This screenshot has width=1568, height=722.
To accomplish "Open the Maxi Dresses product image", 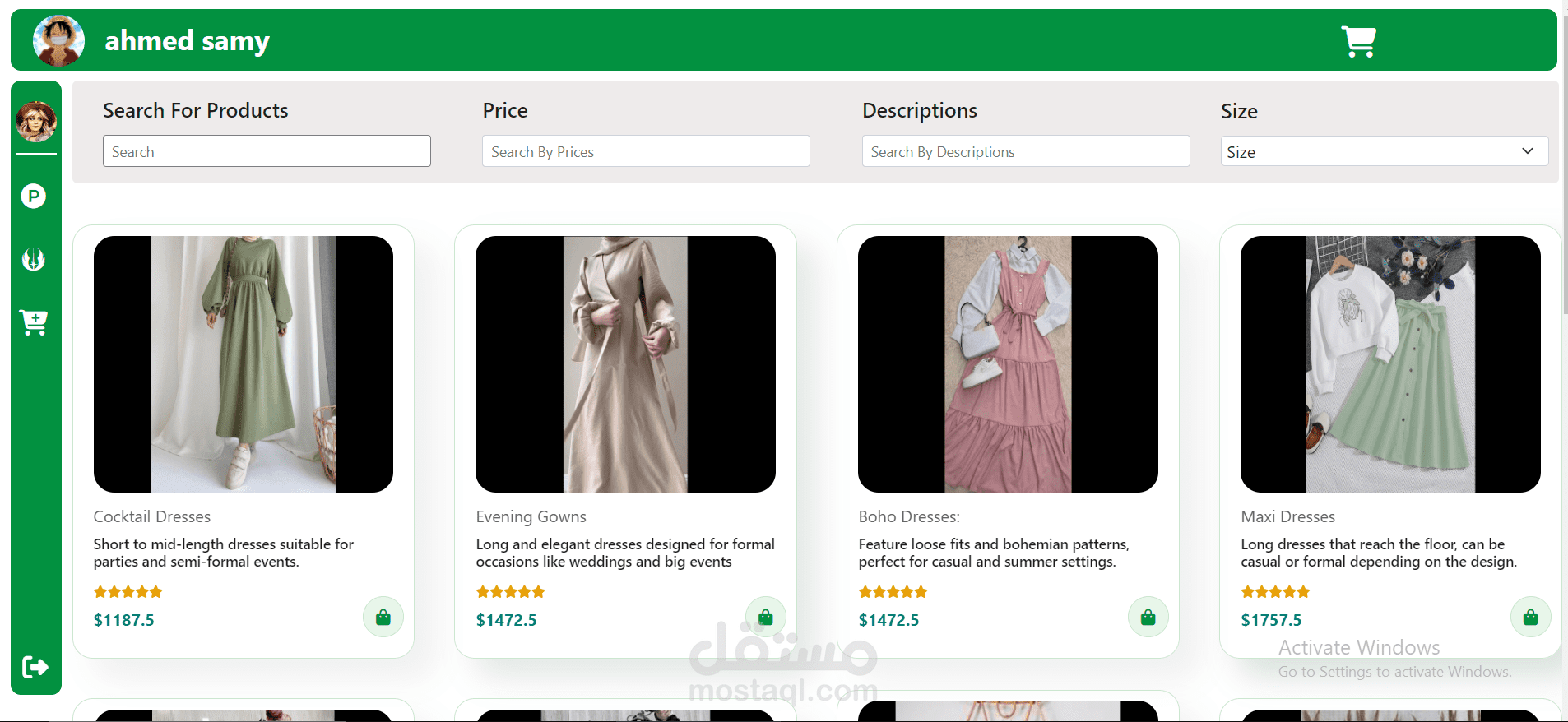I will point(1390,364).
